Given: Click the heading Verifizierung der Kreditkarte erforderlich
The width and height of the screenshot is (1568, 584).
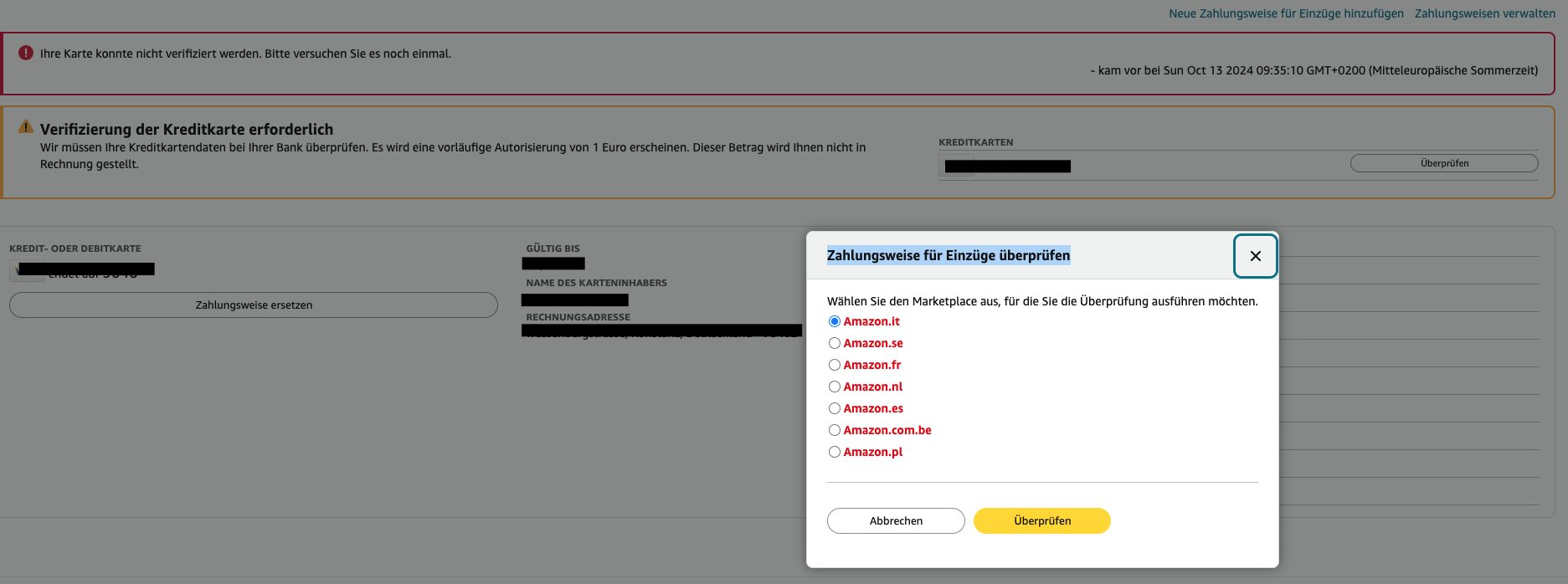Looking at the screenshot, I should [x=187, y=129].
